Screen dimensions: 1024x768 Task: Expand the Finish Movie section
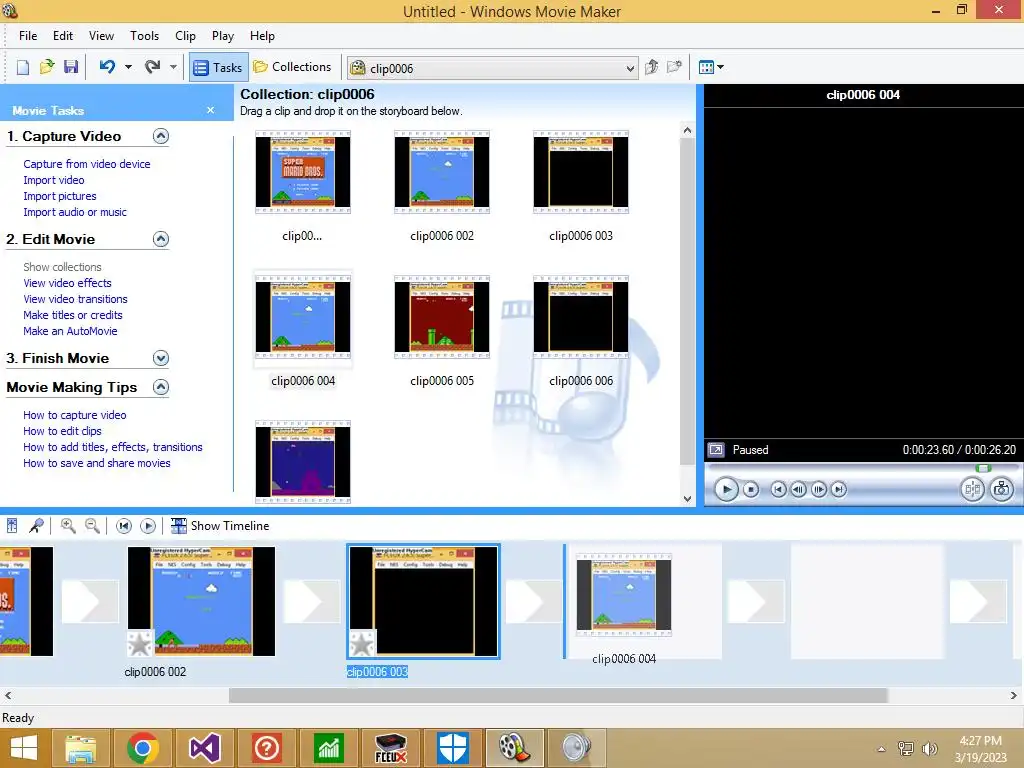(161, 358)
